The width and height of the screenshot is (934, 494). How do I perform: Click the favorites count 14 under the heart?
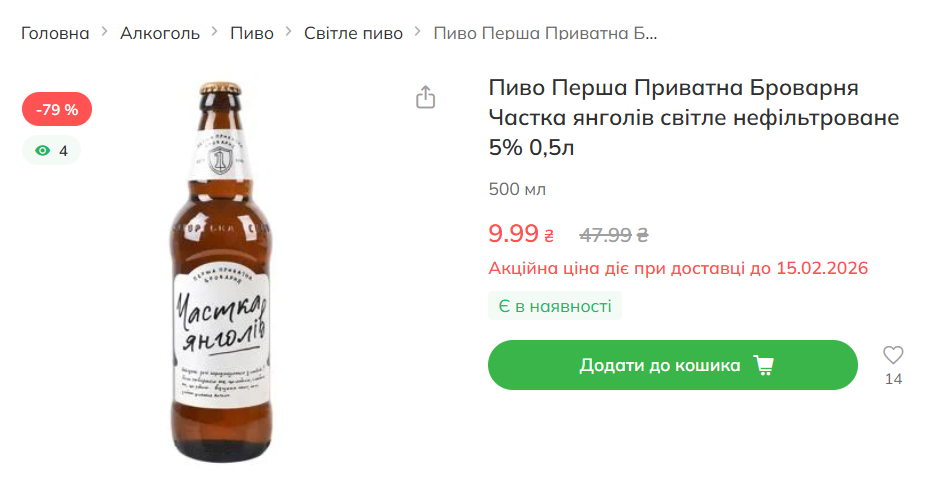pyautogui.click(x=893, y=379)
